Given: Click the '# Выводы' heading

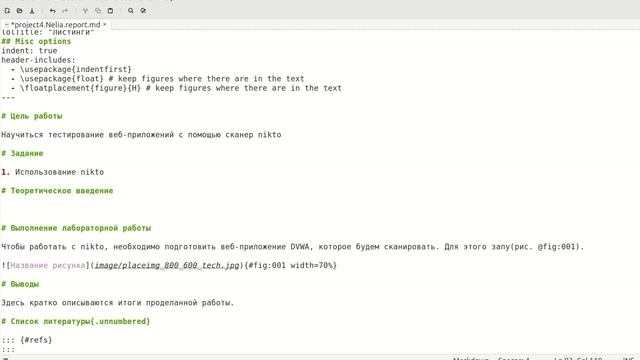Looking at the screenshot, I should 20,284.
